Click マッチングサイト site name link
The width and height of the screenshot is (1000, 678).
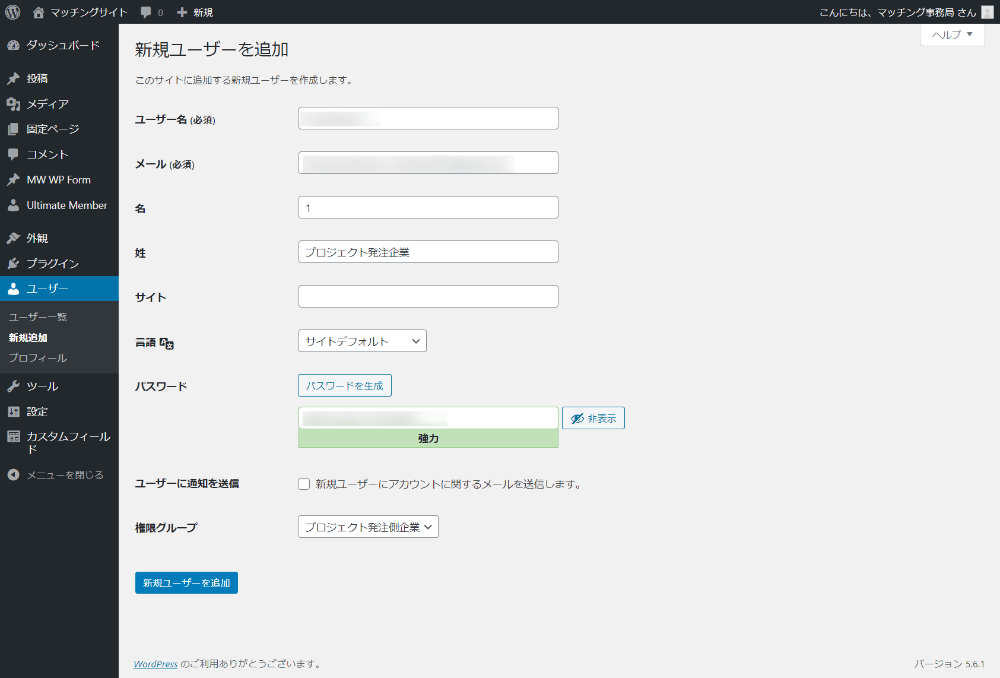(x=89, y=12)
